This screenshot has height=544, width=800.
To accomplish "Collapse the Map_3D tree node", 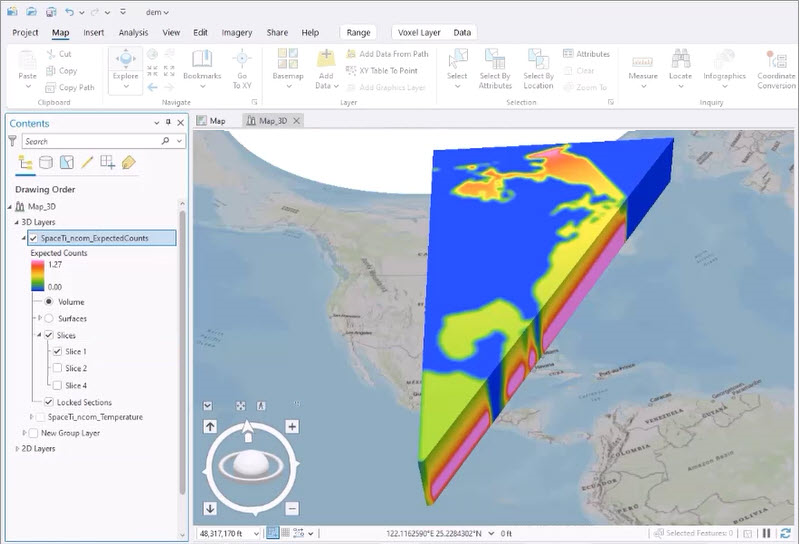I will (x=10, y=207).
